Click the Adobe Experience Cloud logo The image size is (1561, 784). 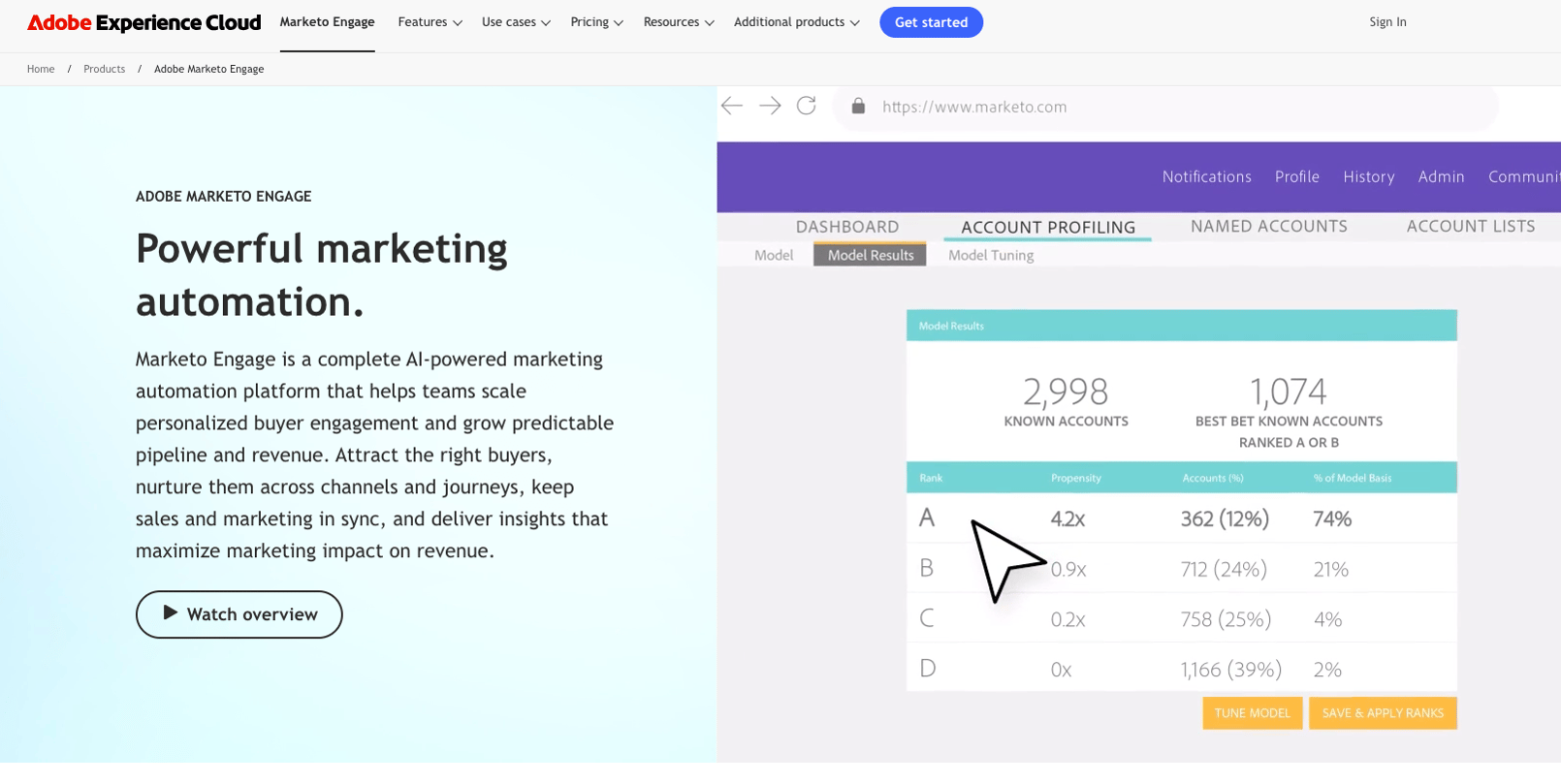(143, 22)
